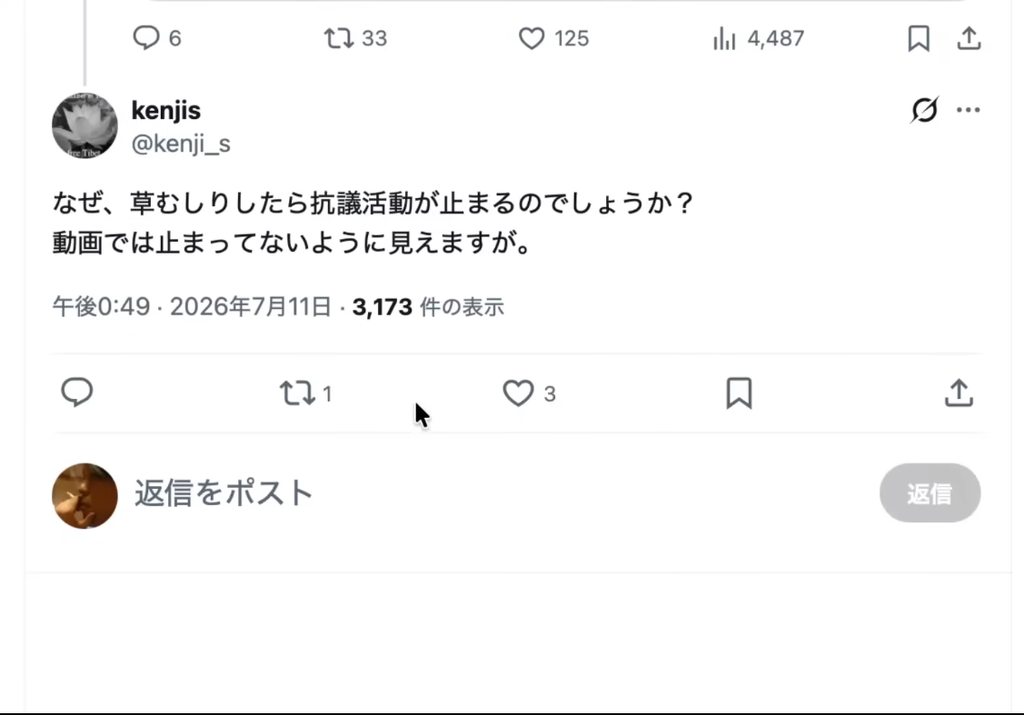The height and width of the screenshot is (715, 1024).
Task: View analytics showing 4,487 views
Action: 758,38
